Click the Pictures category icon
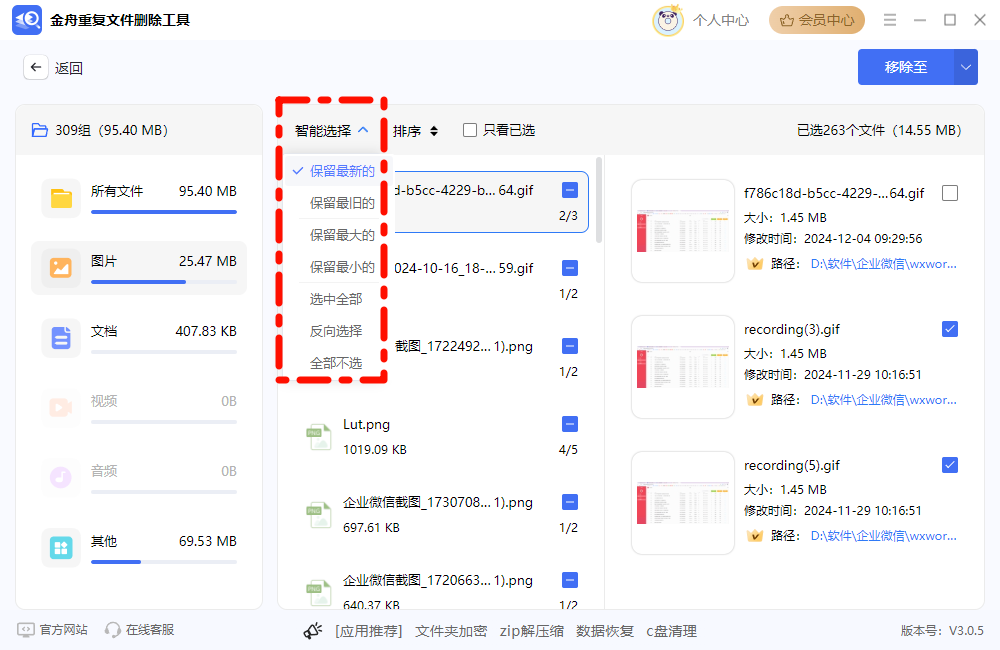The width and height of the screenshot is (1000, 650). tap(61, 268)
